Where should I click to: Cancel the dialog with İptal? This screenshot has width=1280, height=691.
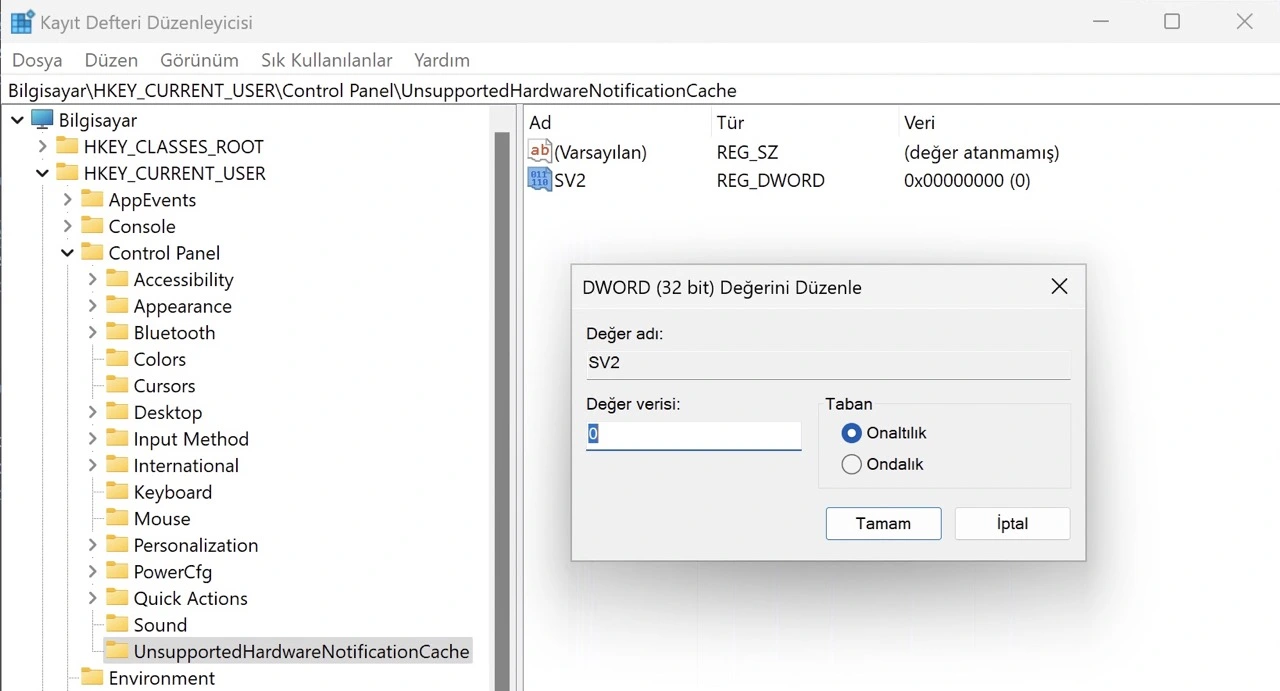point(1012,523)
